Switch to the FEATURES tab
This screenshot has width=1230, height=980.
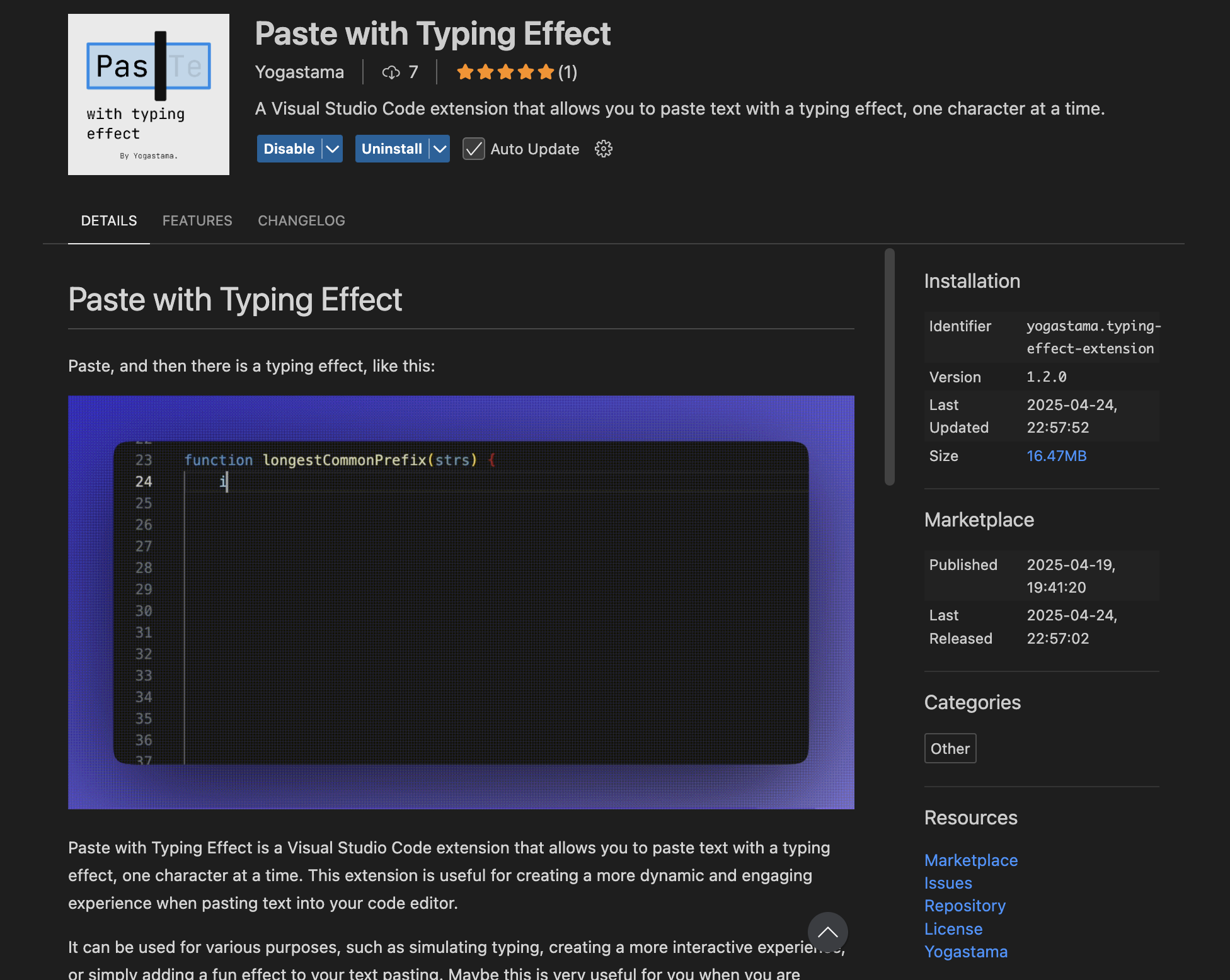point(197,221)
